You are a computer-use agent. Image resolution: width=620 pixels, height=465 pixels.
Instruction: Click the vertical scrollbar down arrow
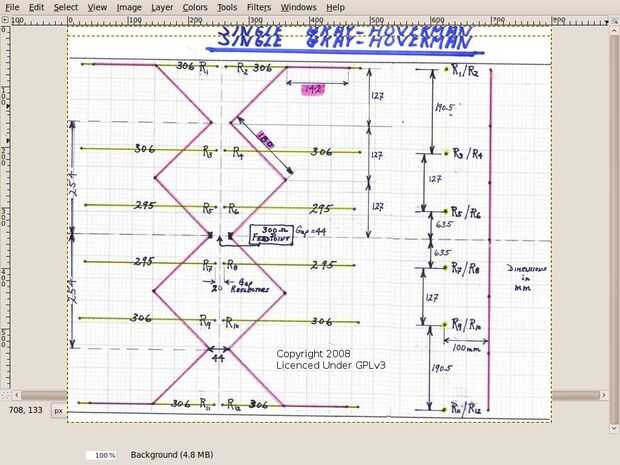pos(614,429)
